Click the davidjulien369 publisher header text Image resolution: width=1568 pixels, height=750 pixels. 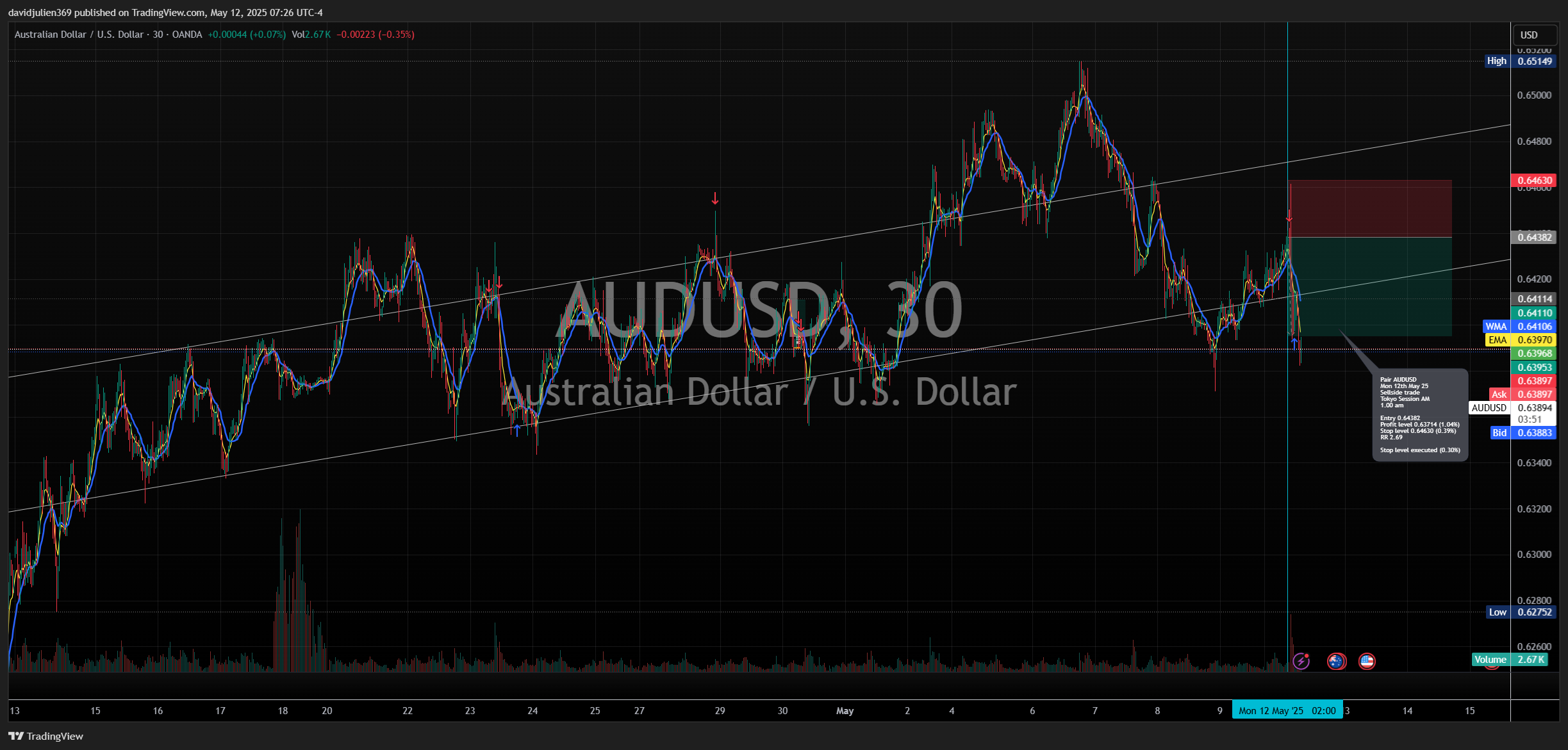pos(165,13)
